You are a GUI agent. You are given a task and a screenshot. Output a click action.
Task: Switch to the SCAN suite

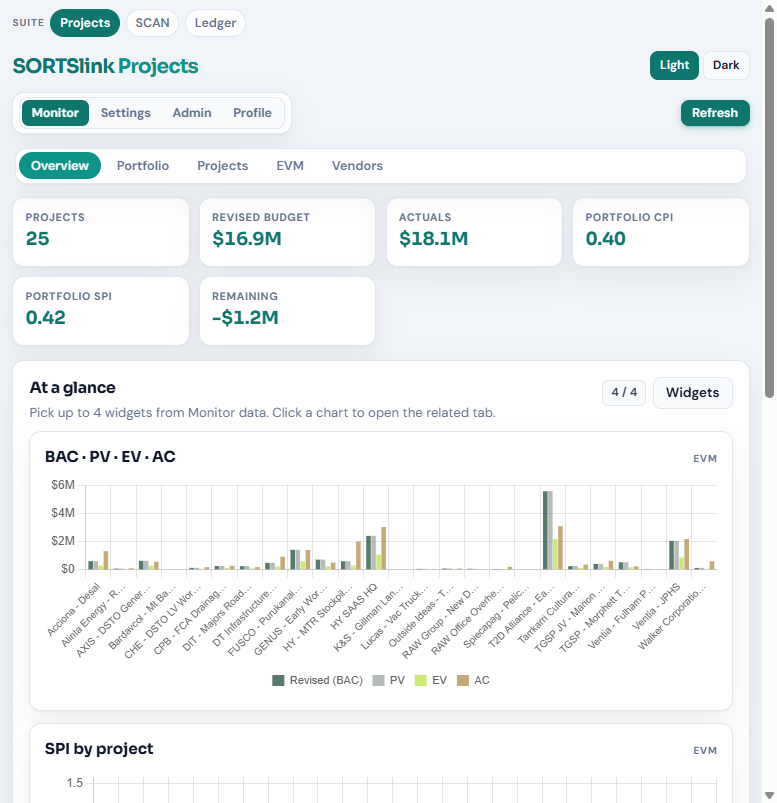point(152,23)
